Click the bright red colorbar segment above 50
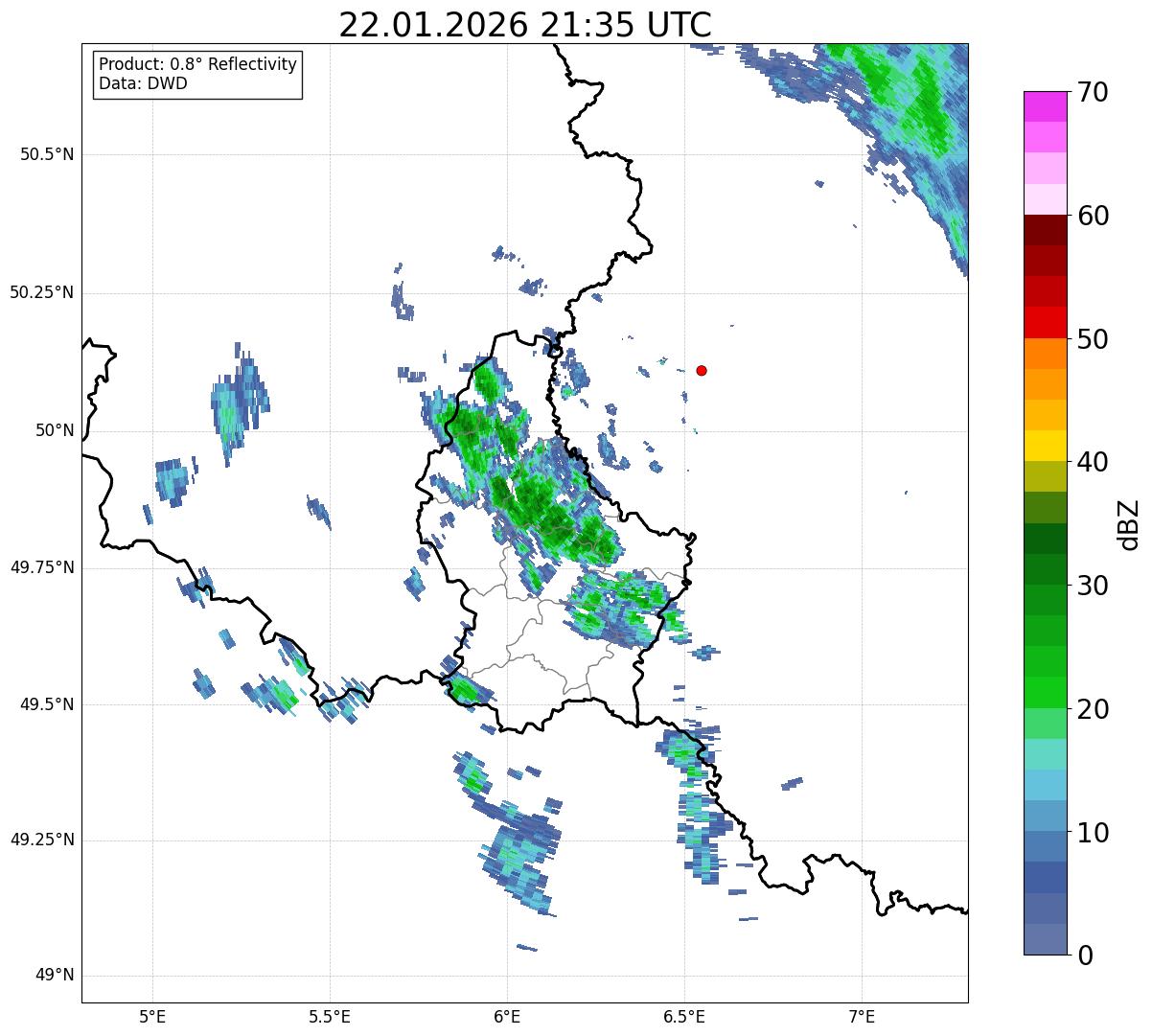This screenshot has height=1036, width=1152. click(x=1046, y=323)
